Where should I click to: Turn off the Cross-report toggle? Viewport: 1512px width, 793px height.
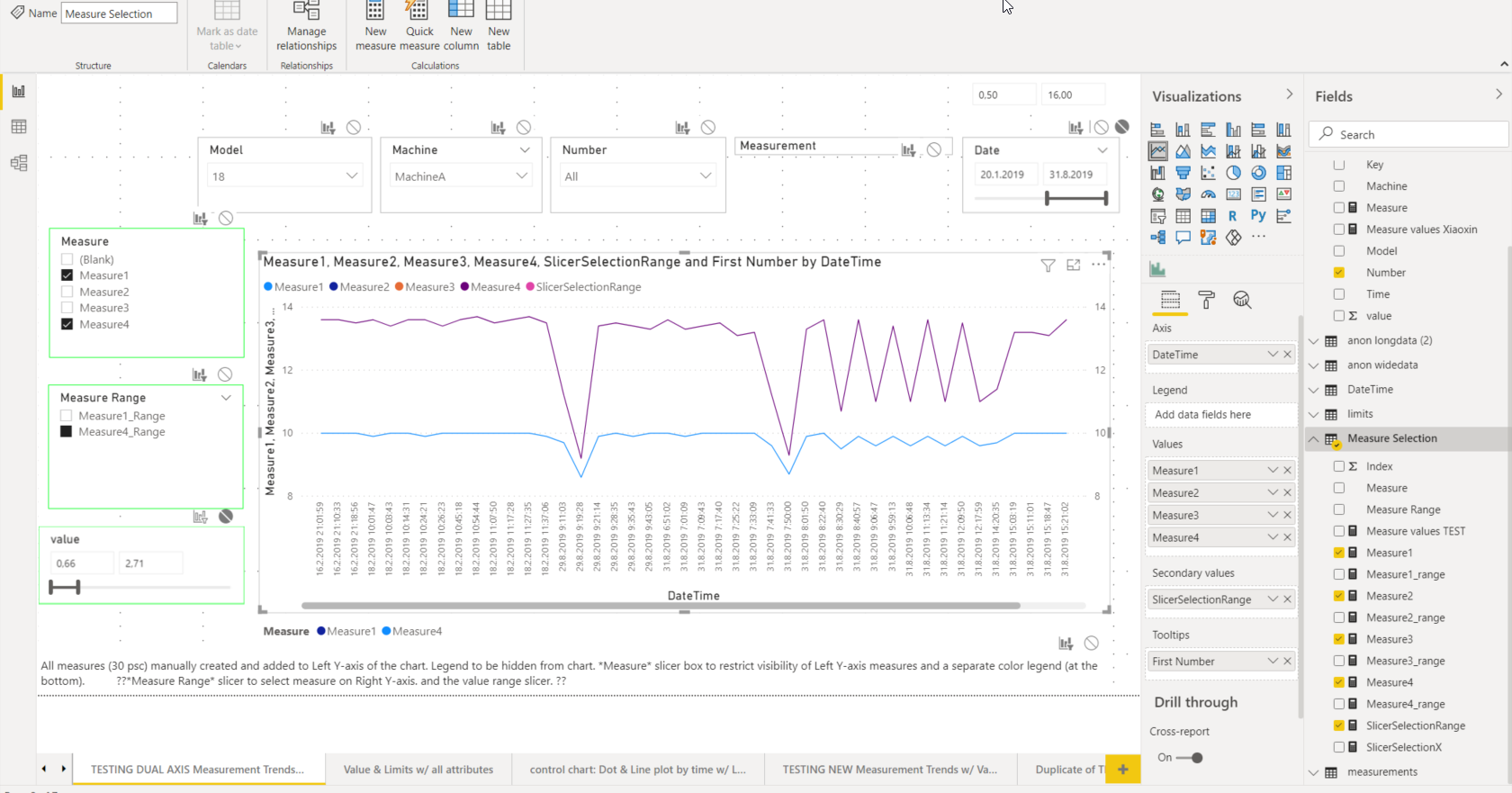[1190, 758]
